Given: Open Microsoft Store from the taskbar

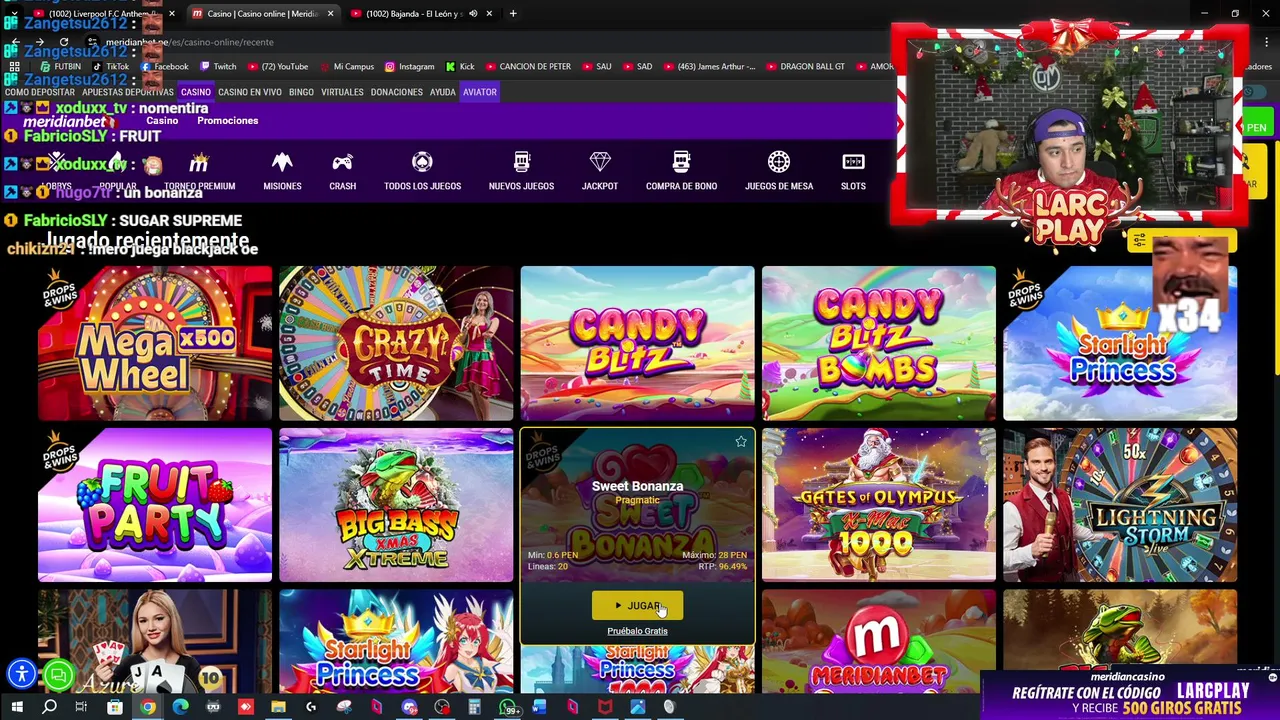Looking at the screenshot, I should click(115, 708).
